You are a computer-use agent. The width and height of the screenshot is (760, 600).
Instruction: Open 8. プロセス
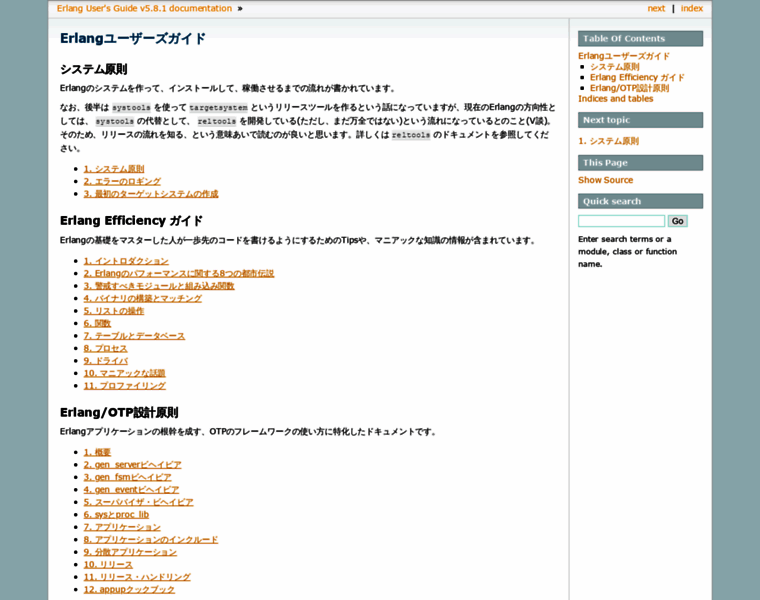coord(106,348)
